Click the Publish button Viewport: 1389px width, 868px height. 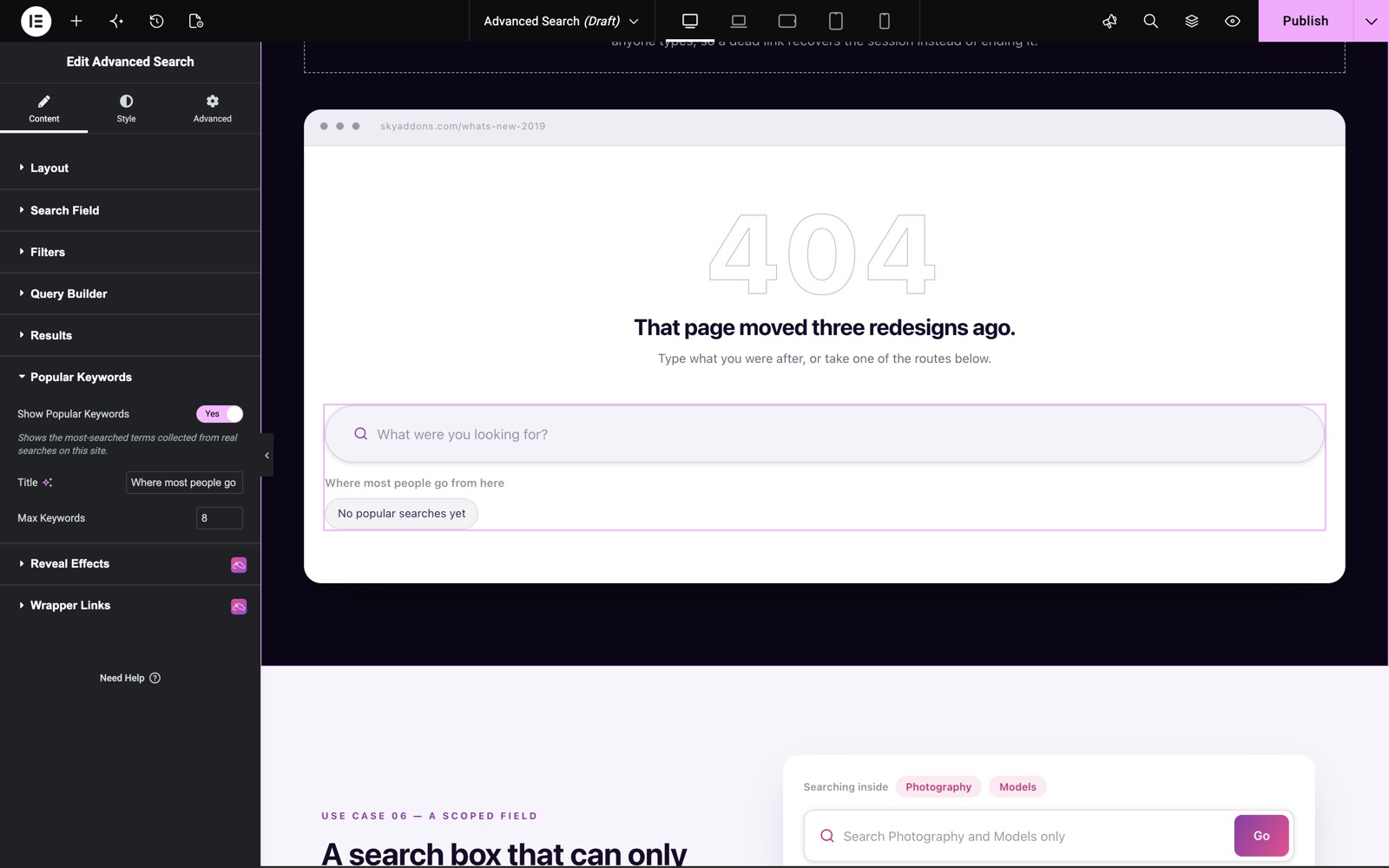click(1306, 21)
